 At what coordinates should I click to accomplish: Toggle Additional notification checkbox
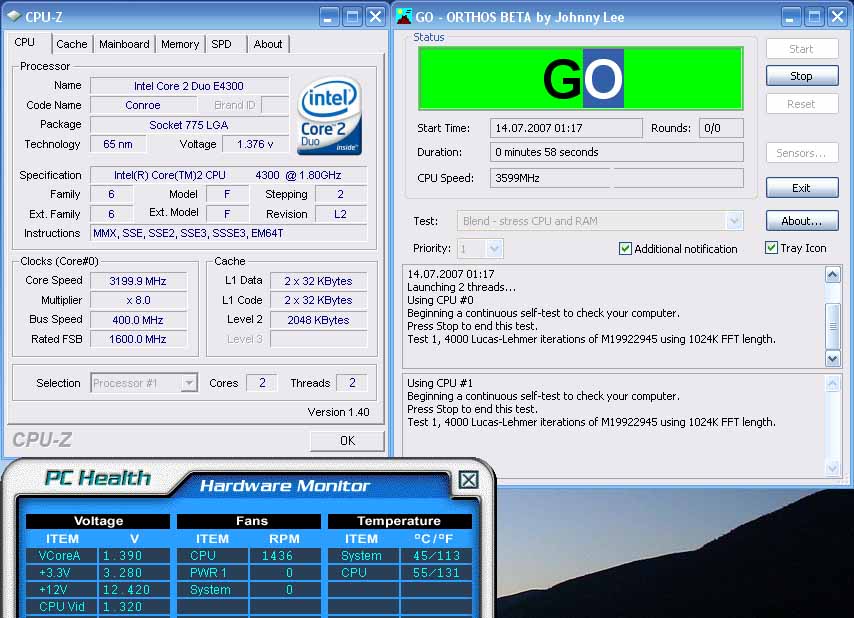625,249
